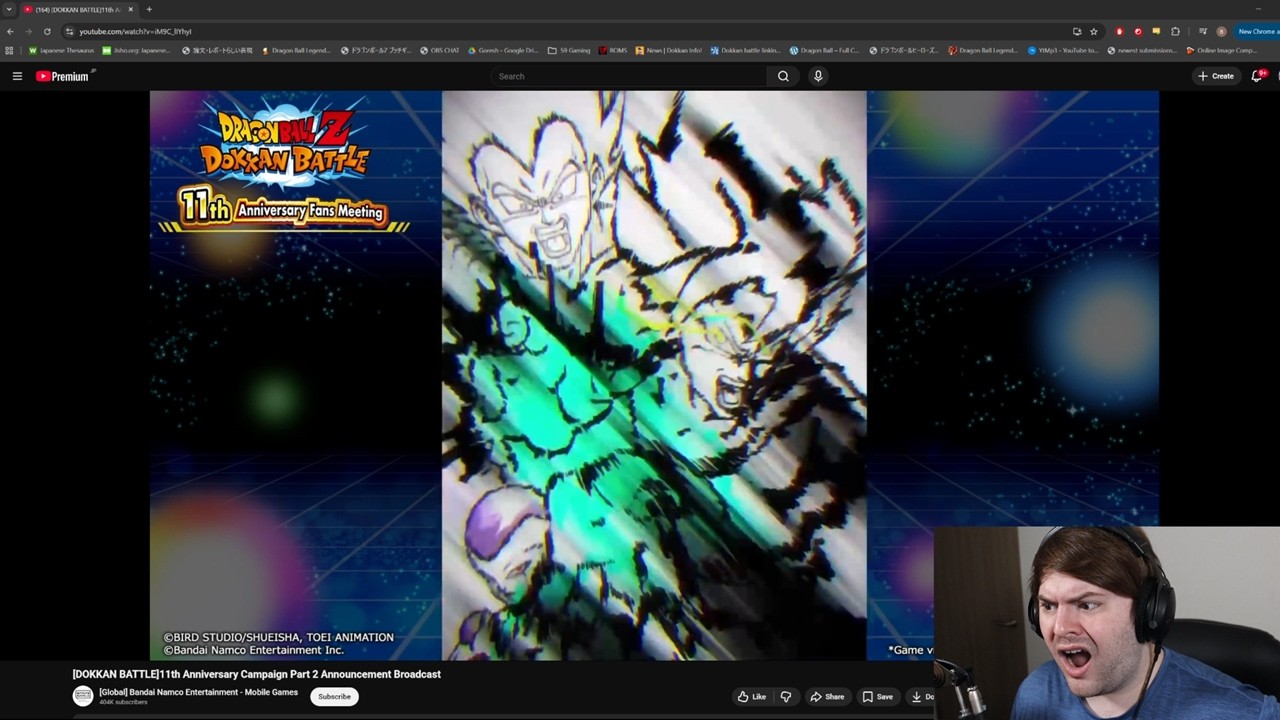Like the Dokkan Battle video
This screenshot has width=1280, height=720.
coord(752,697)
